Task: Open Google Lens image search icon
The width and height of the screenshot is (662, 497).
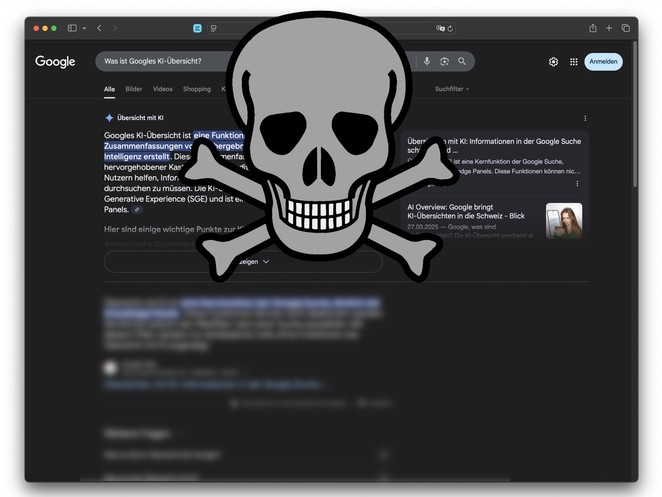Action: click(x=444, y=62)
